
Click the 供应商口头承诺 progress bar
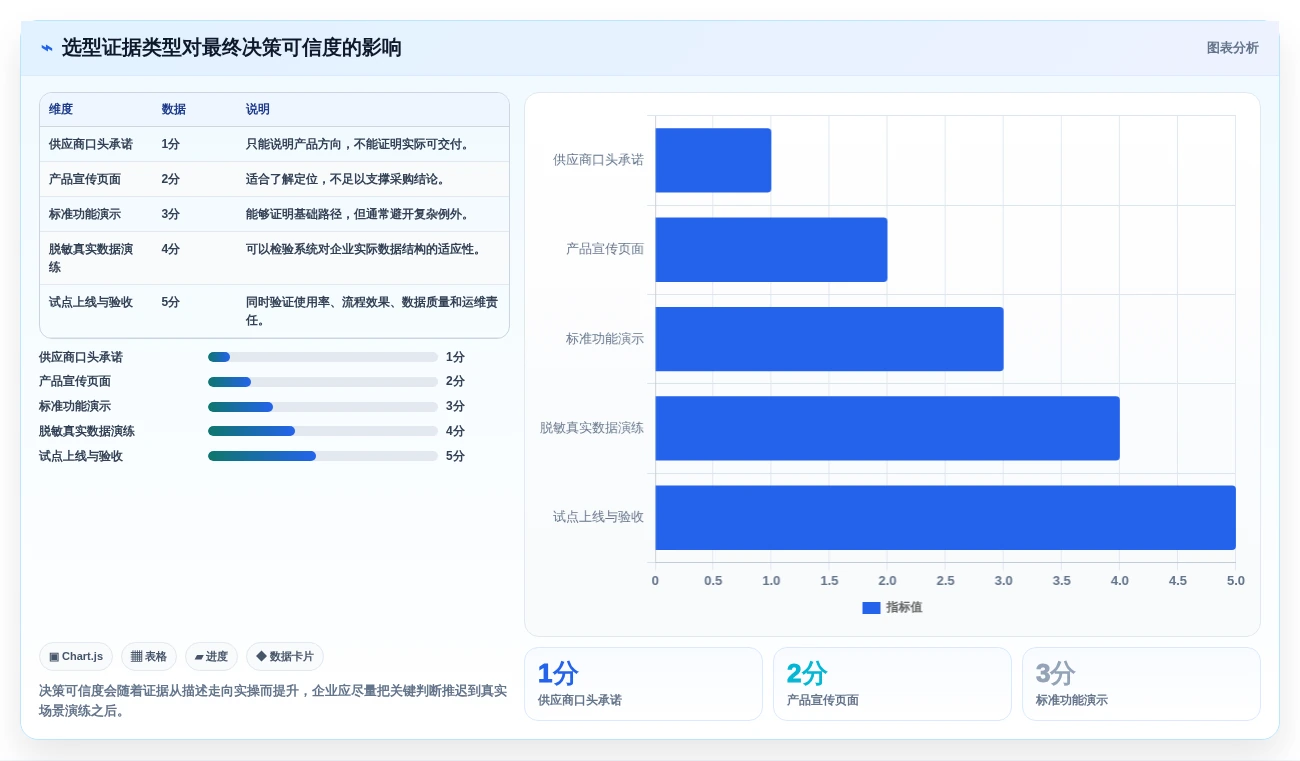click(323, 357)
